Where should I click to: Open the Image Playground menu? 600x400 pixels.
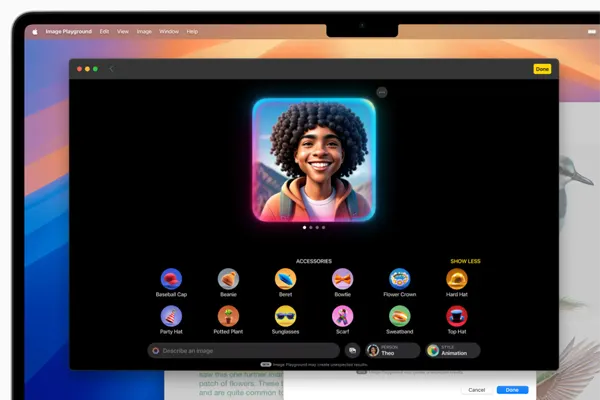click(68, 31)
